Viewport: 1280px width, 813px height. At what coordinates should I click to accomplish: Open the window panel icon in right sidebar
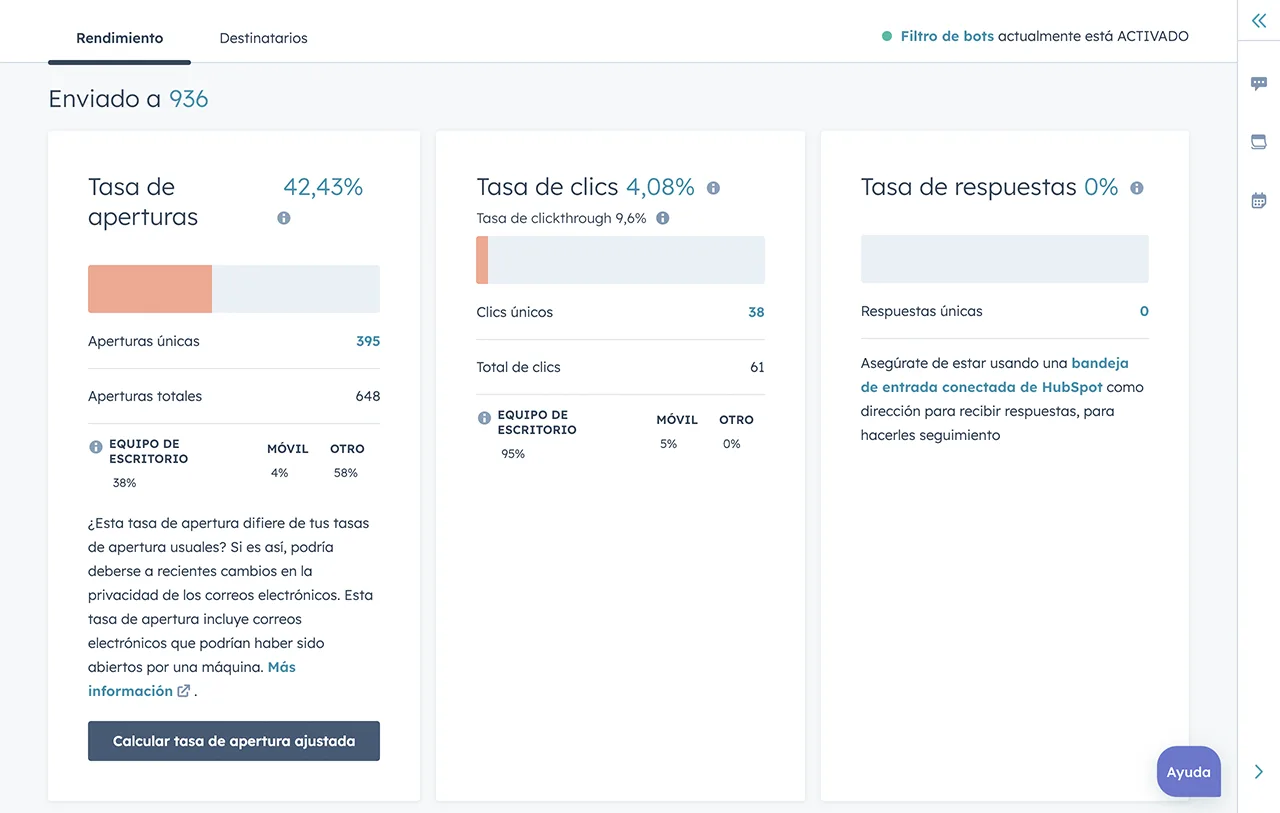point(1259,142)
